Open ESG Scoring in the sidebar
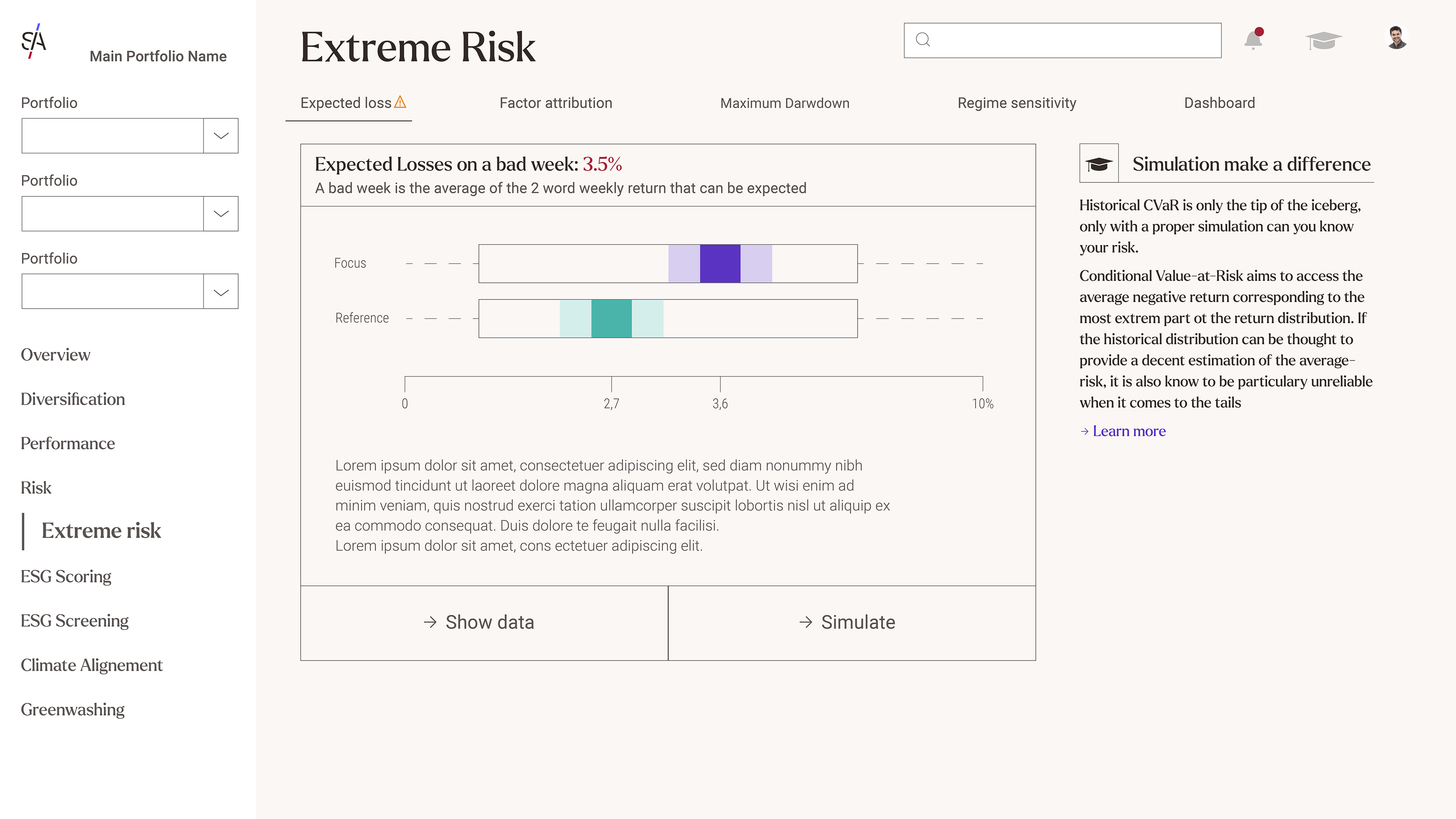The image size is (1456, 819). [x=66, y=576]
